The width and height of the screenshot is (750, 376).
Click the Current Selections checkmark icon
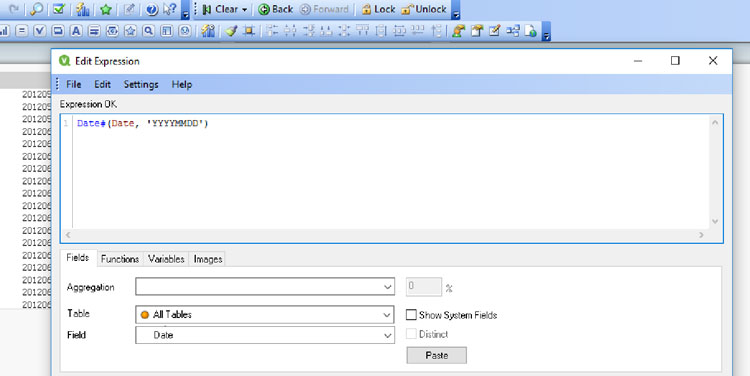pyautogui.click(x=59, y=9)
